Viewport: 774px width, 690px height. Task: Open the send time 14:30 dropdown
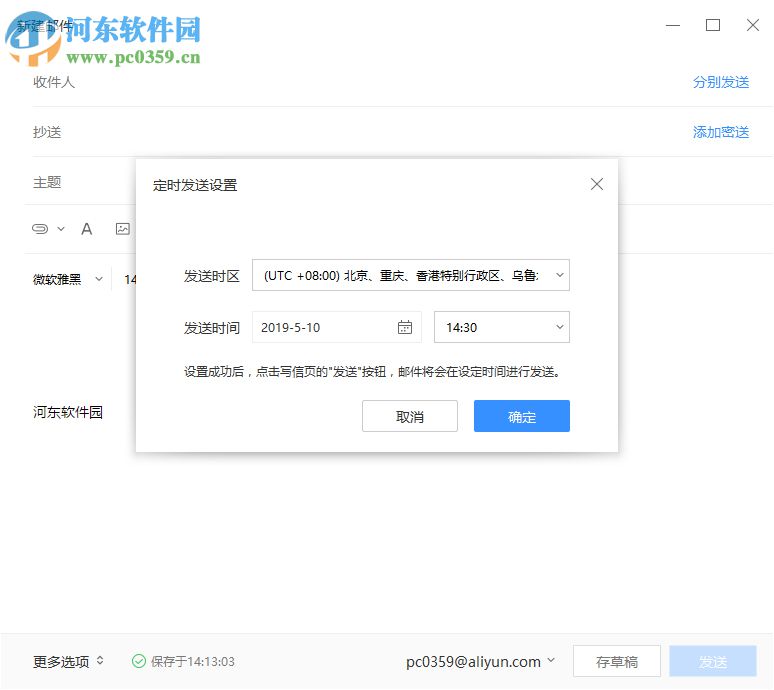pyautogui.click(x=502, y=327)
